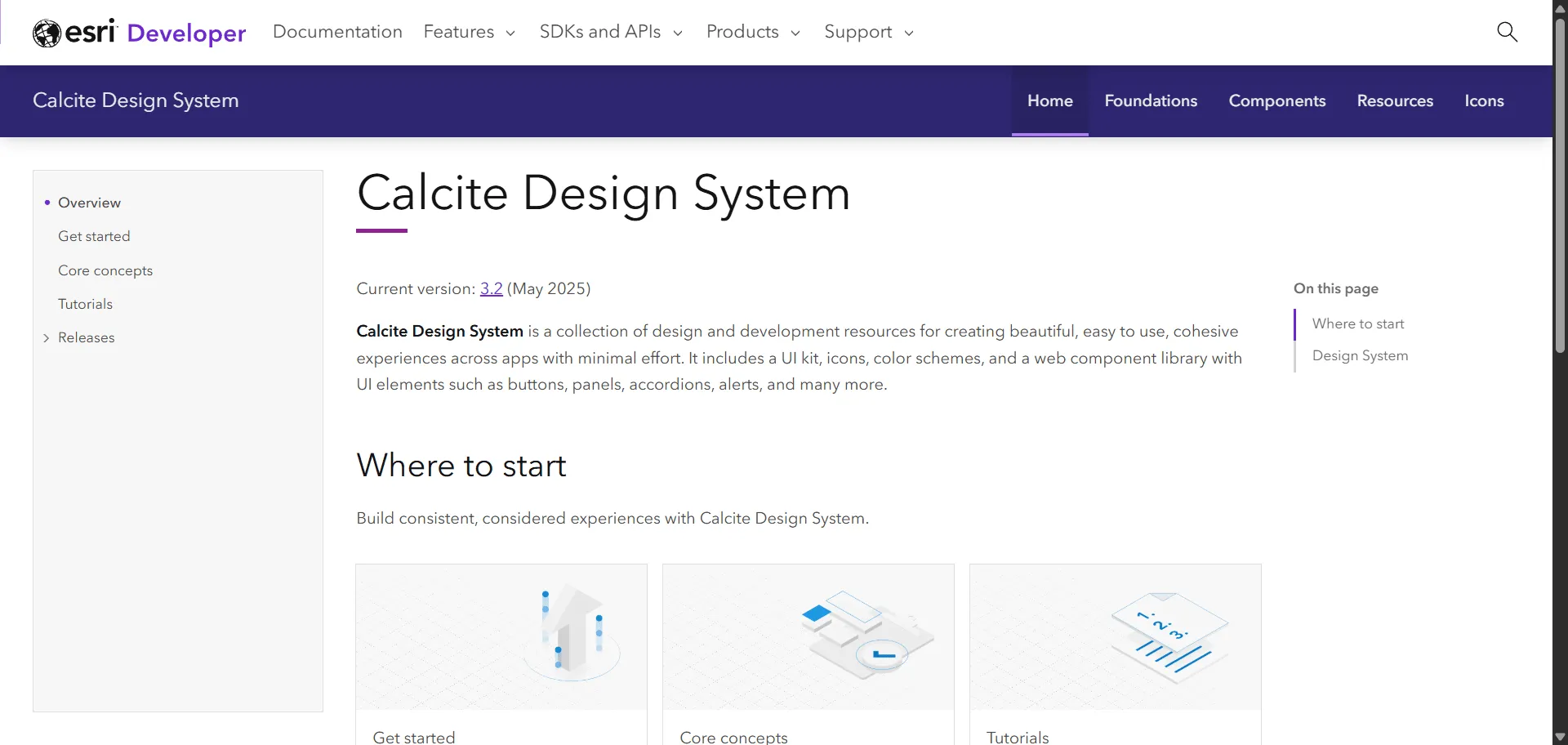Open the Releases sidebar entry
The height and width of the screenshot is (745, 1568).
click(x=86, y=337)
